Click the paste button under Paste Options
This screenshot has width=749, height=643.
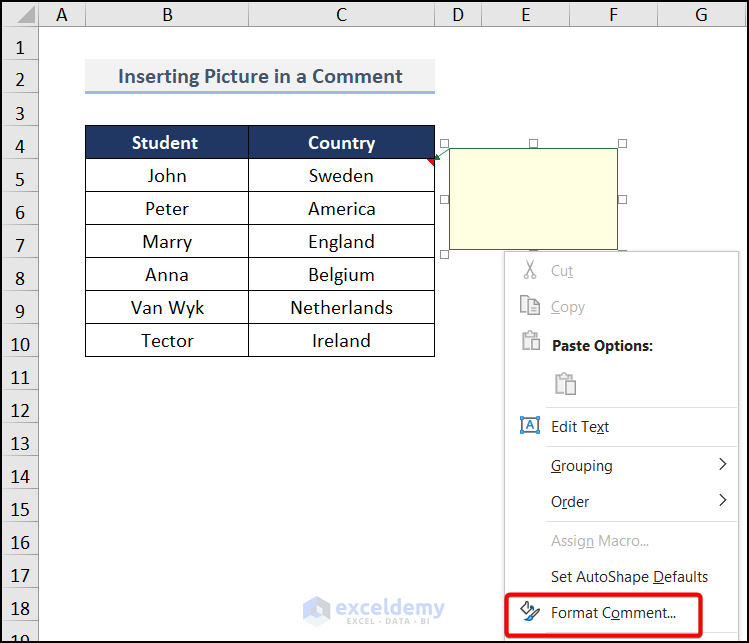565,383
